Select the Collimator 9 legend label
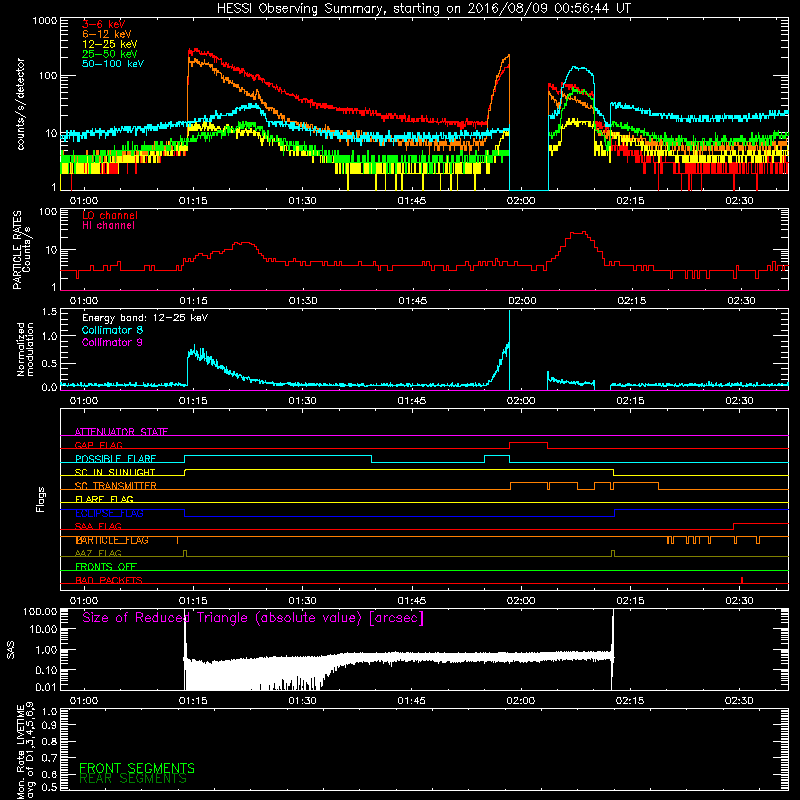 tap(112, 342)
